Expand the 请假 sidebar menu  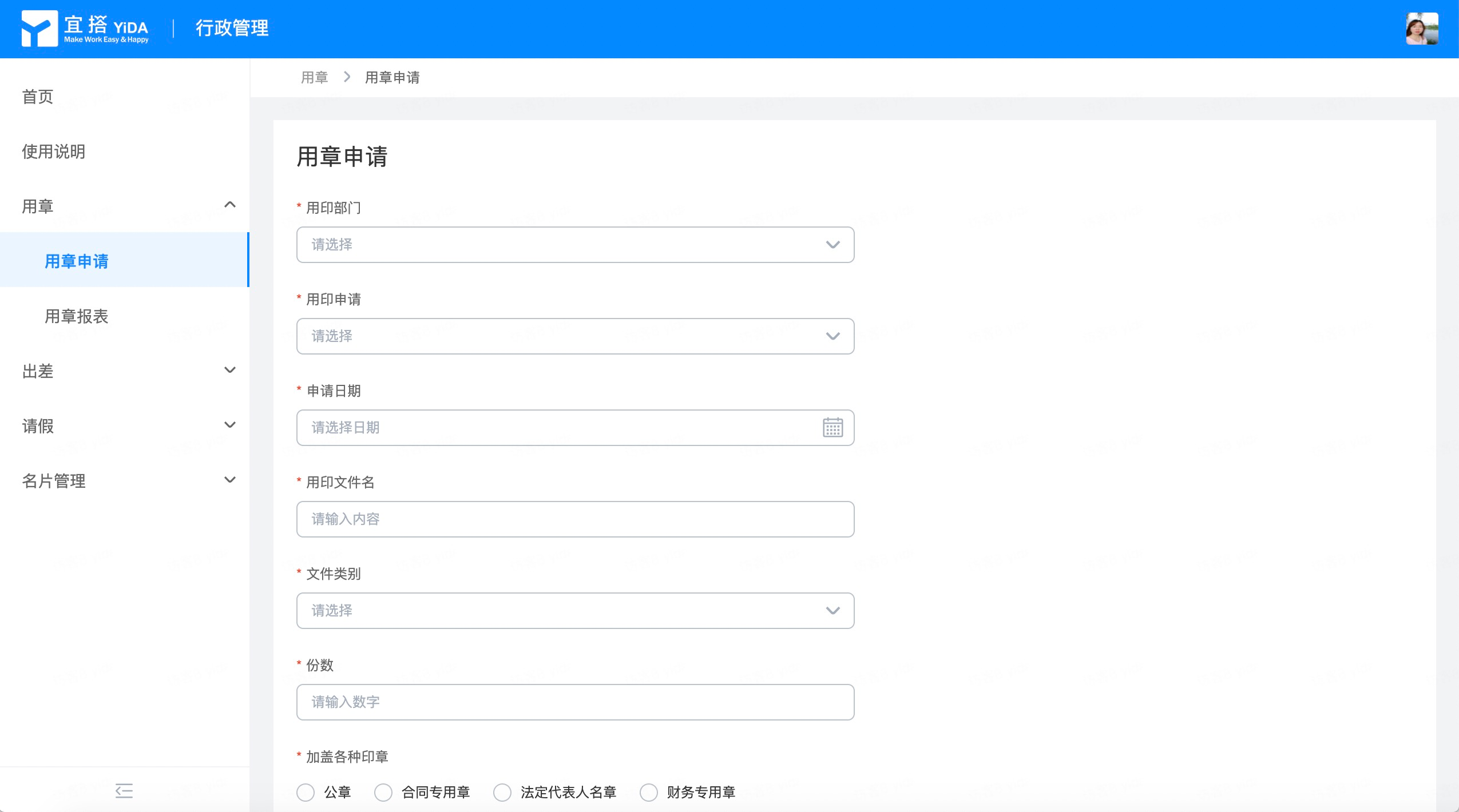pyautogui.click(x=125, y=426)
